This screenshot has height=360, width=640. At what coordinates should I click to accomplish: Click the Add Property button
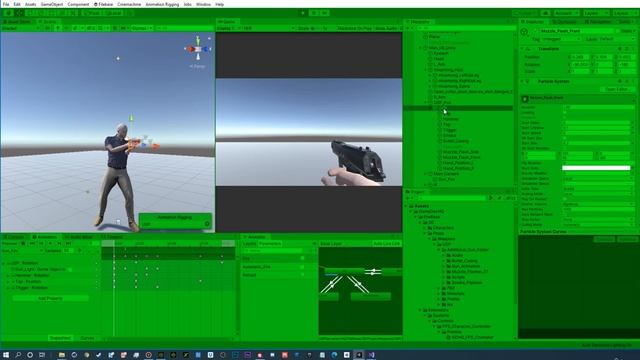50,298
